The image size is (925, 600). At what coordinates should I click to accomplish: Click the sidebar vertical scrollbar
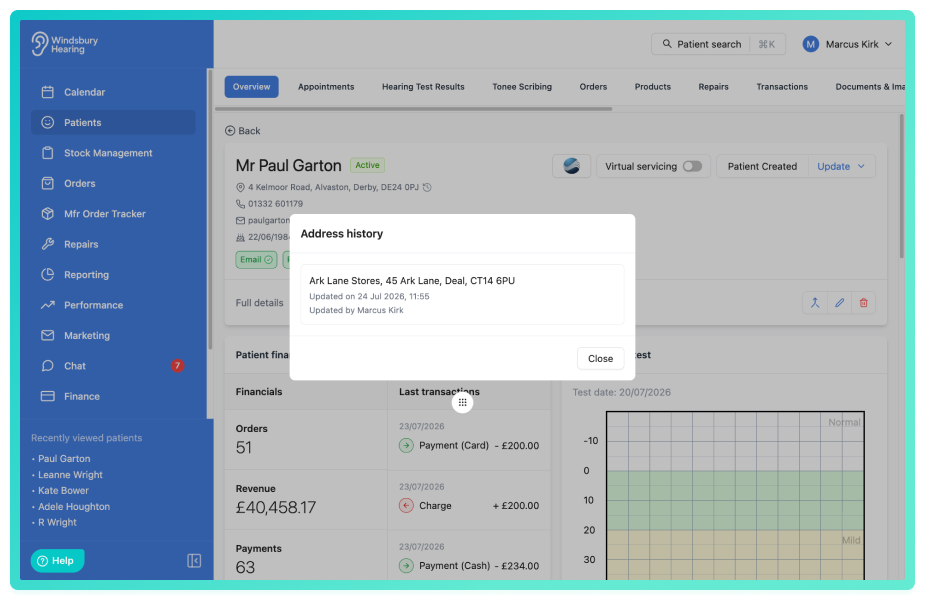(209, 209)
